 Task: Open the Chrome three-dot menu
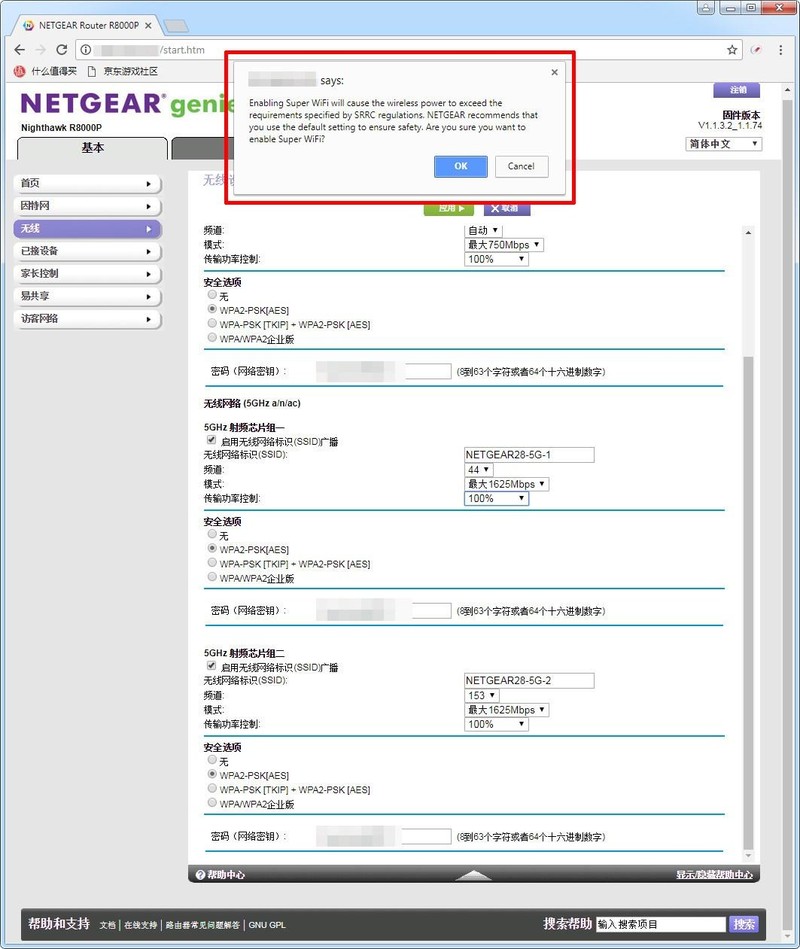pyautogui.click(x=781, y=50)
